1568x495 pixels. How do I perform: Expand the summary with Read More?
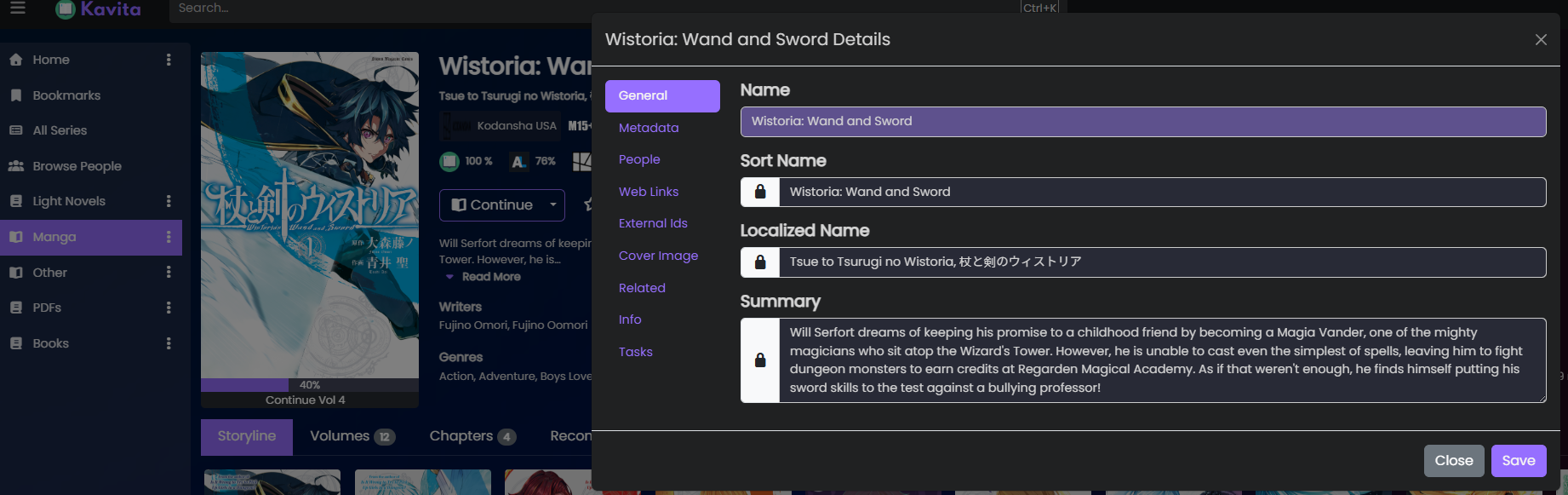(484, 277)
